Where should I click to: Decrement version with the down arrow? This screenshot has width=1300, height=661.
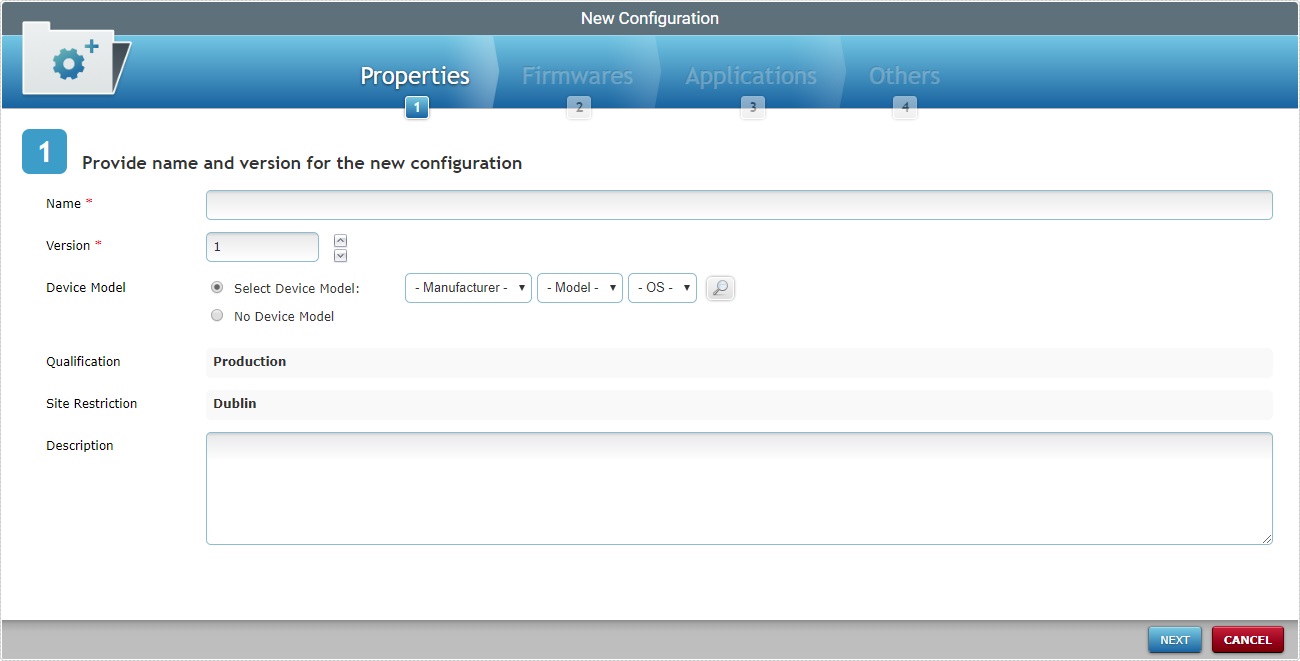(340, 255)
